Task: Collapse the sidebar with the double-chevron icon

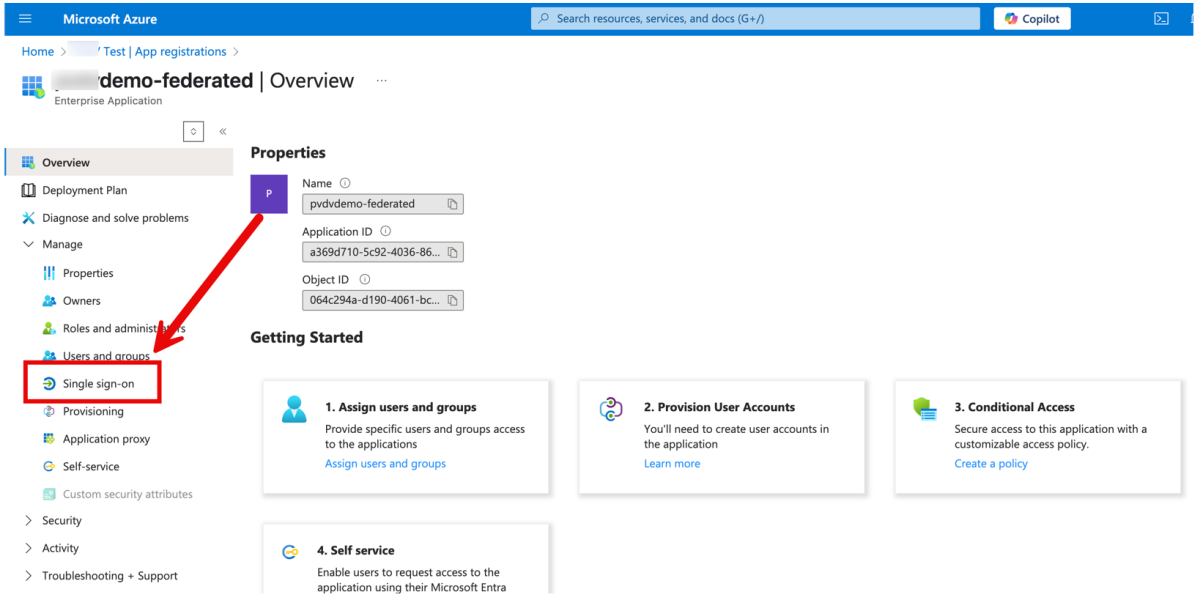Action: pos(222,131)
